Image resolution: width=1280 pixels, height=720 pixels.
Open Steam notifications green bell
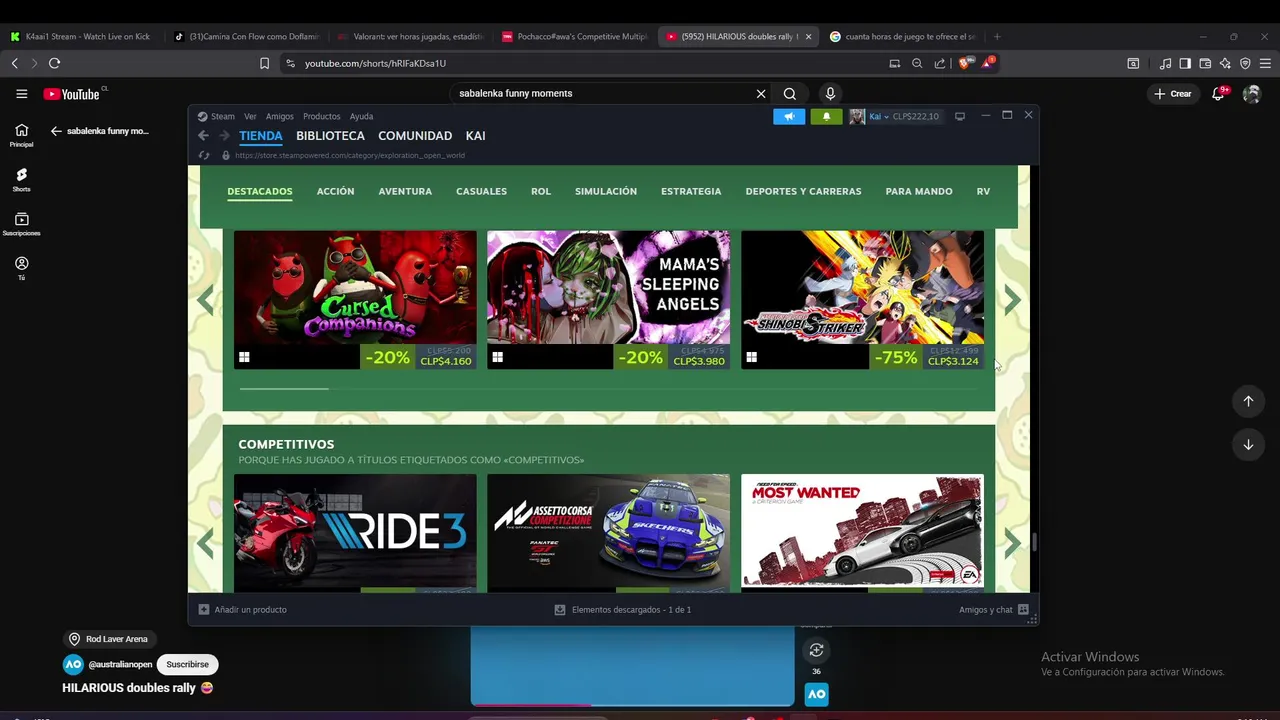(826, 116)
